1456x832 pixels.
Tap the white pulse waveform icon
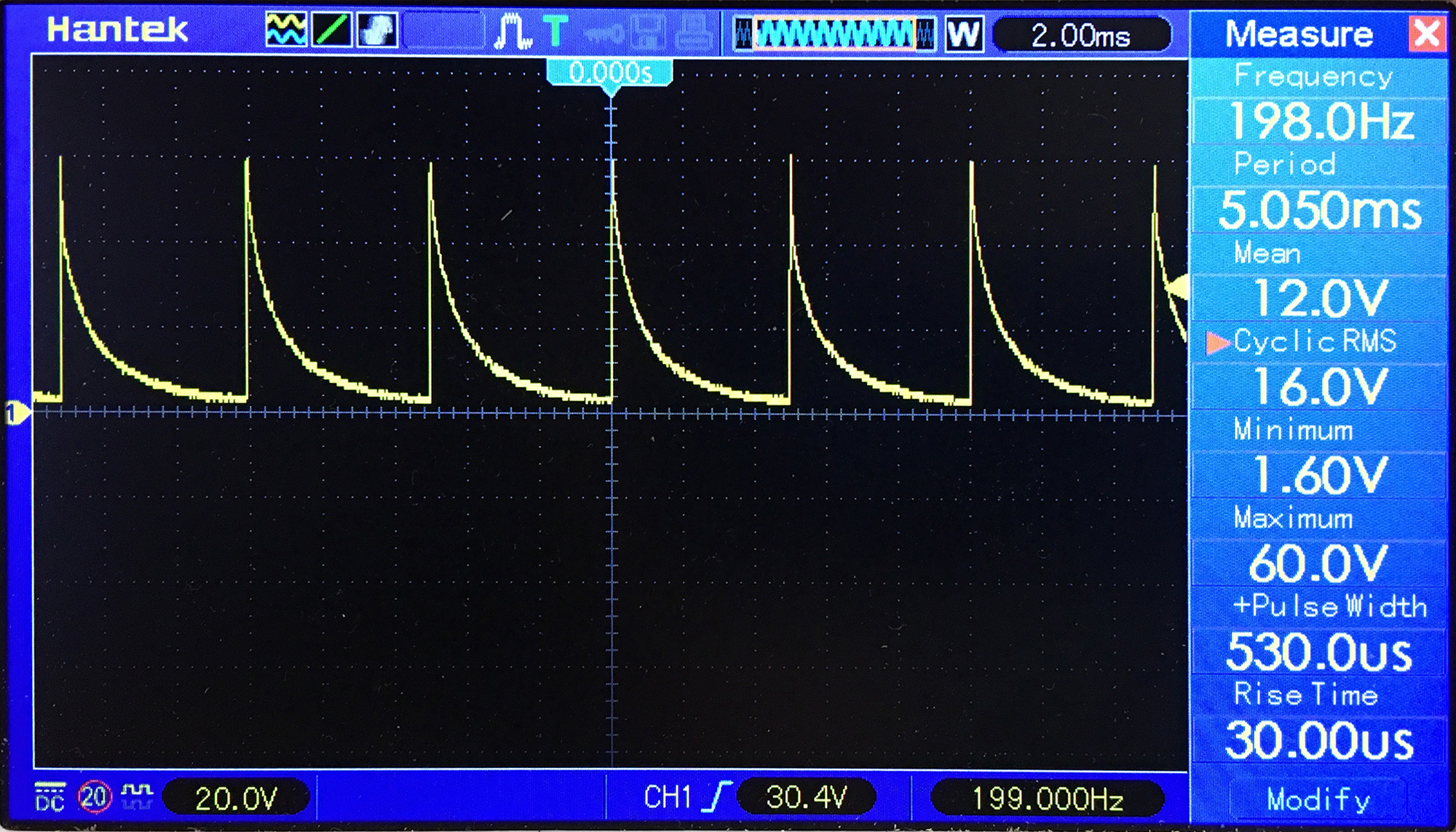point(513,32)
